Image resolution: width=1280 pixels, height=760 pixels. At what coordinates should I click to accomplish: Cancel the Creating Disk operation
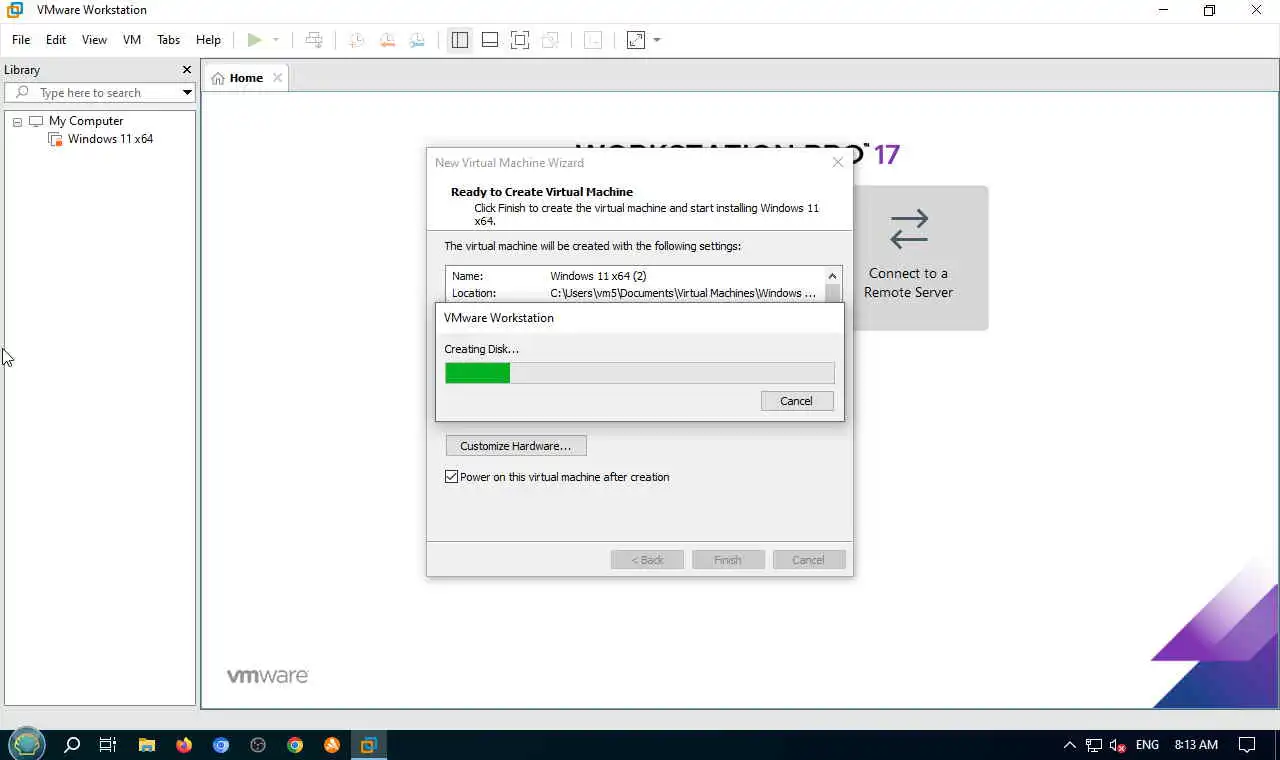pos(797,401)
